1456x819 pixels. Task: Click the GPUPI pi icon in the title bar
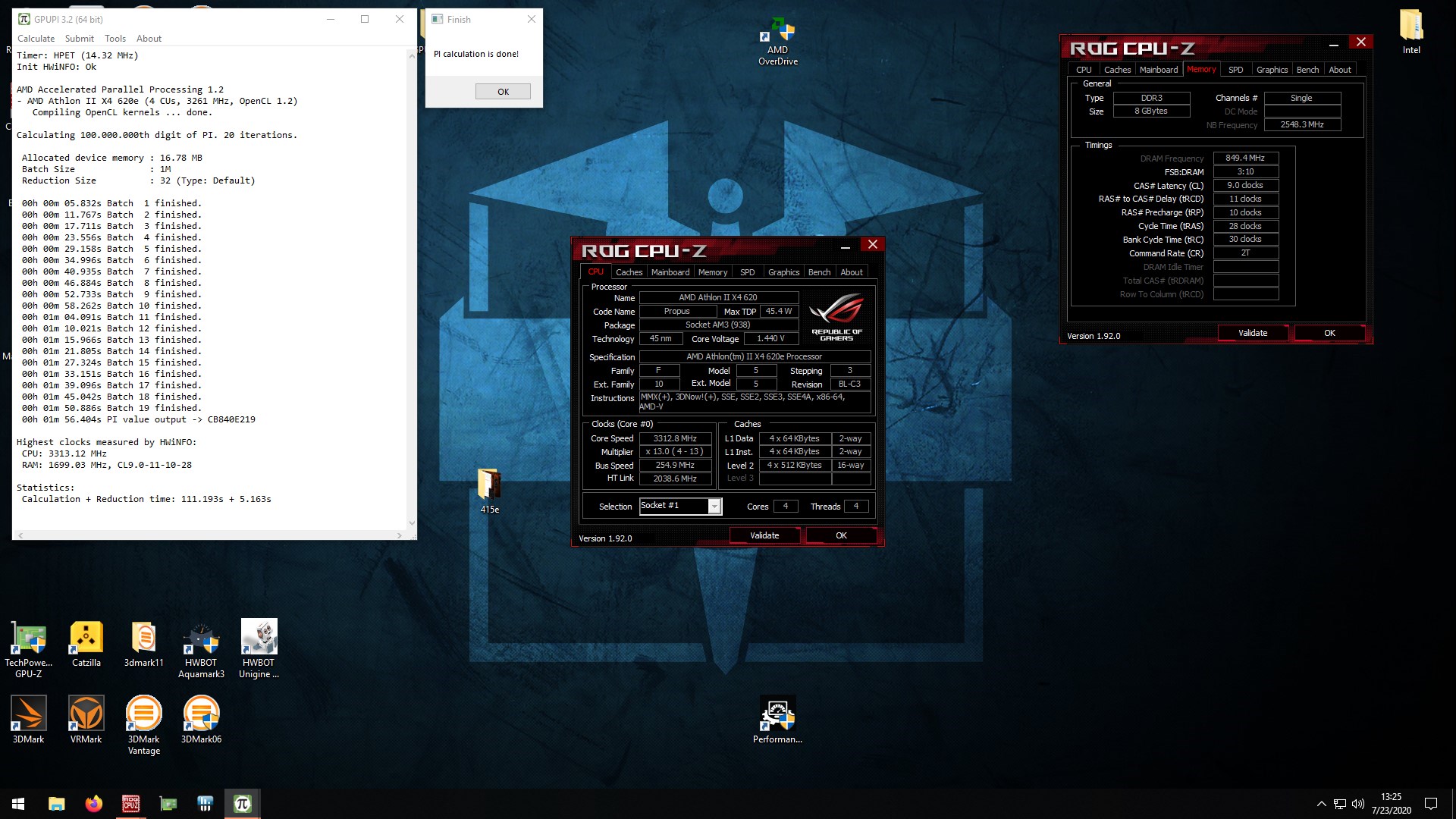tap(24, 19)
